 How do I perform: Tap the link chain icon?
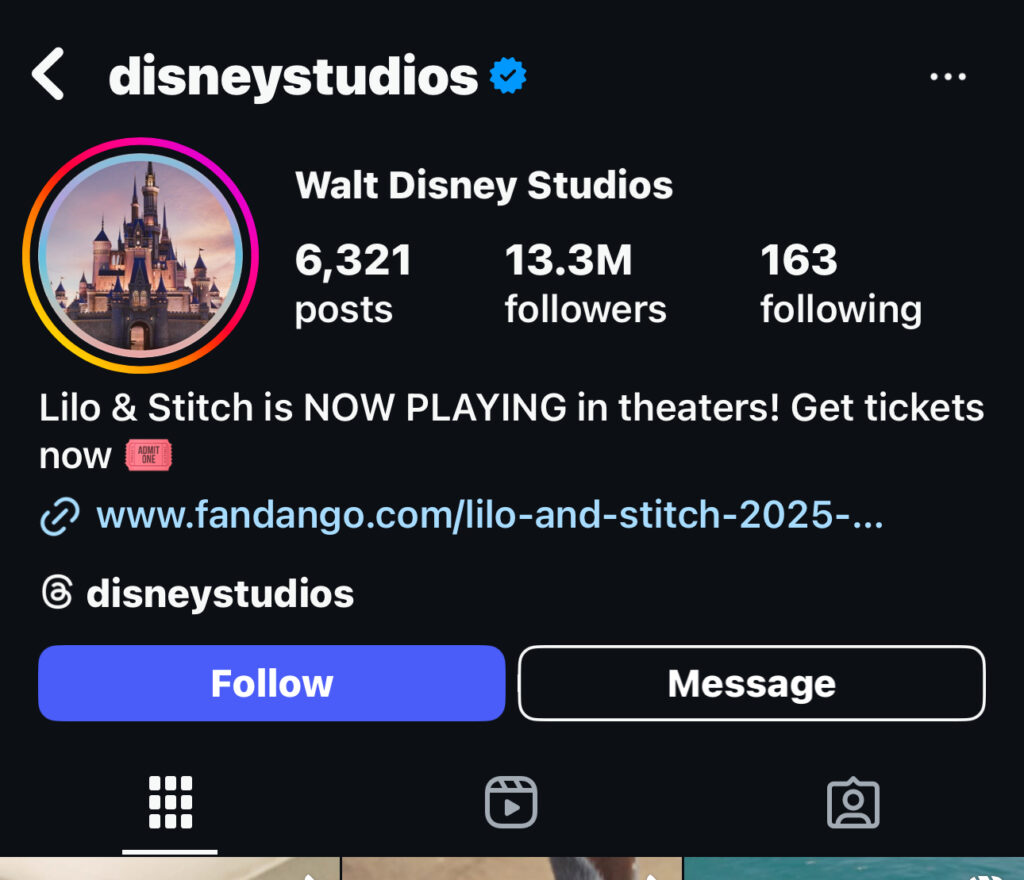(x=60, y=517)
